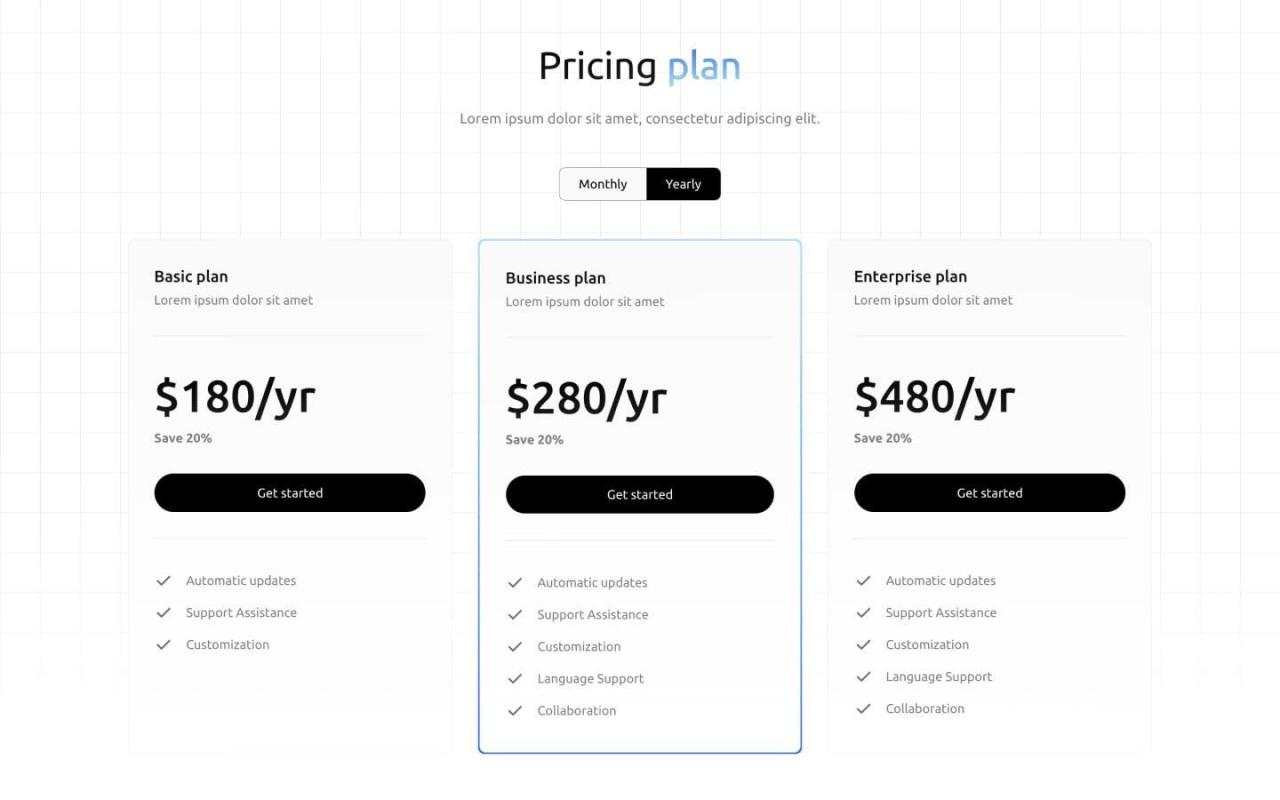
Task: Click the Pricing plan page heading
Action: [639, 66]
